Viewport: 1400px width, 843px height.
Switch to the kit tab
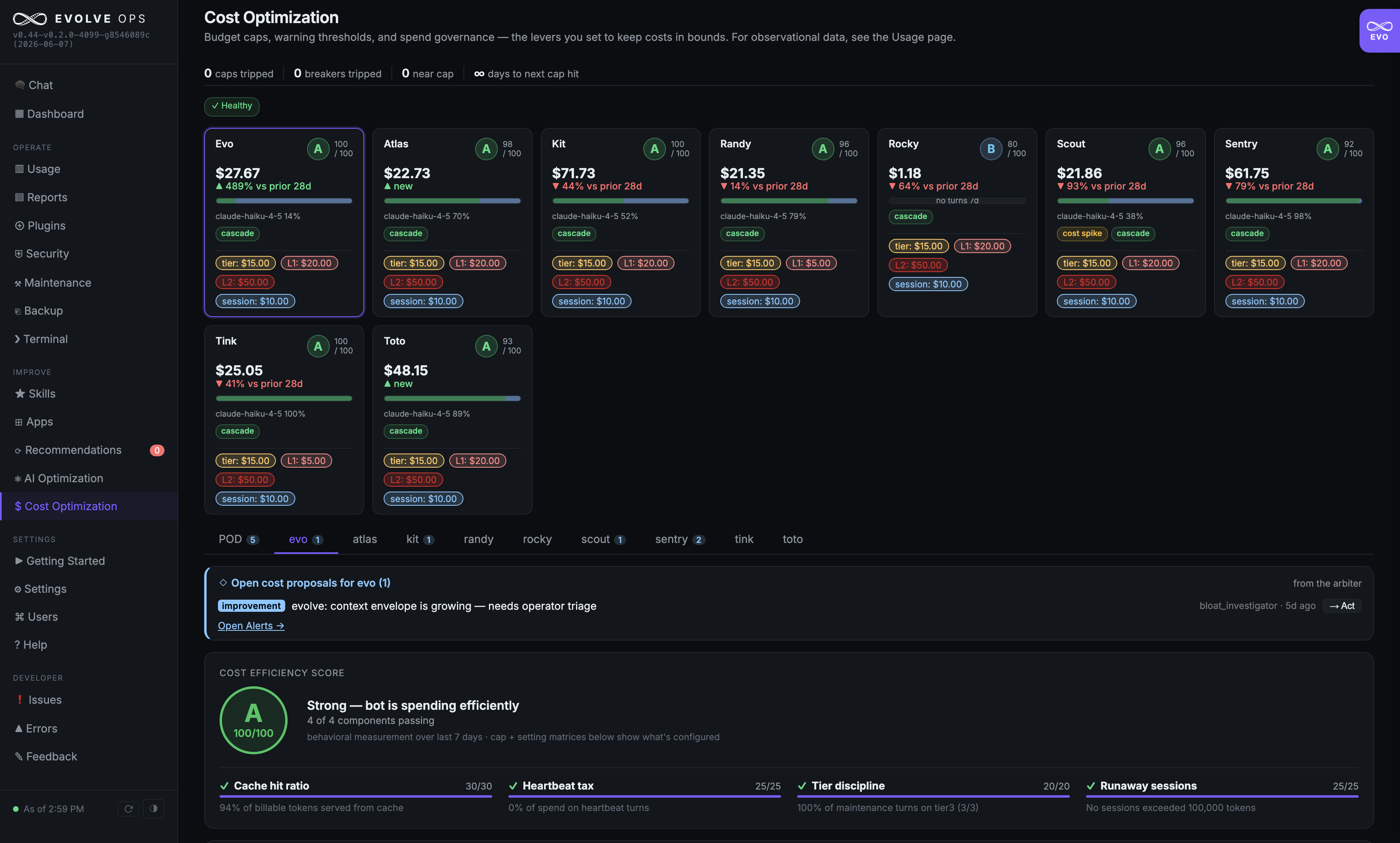coord(420,540)
